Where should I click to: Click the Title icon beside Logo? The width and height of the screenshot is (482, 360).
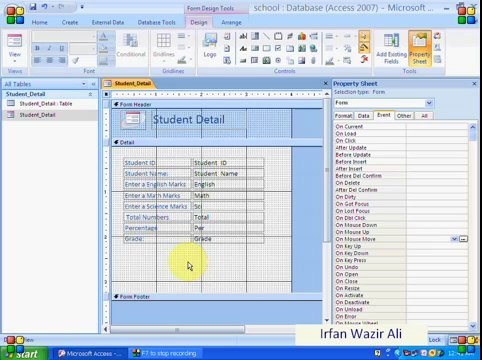[227, 36]
